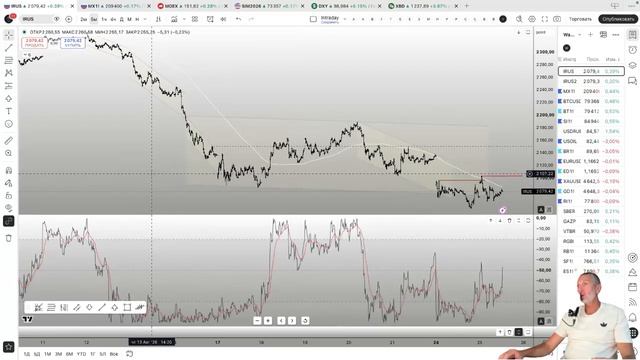Start bar replay mode

click(223, 19)
